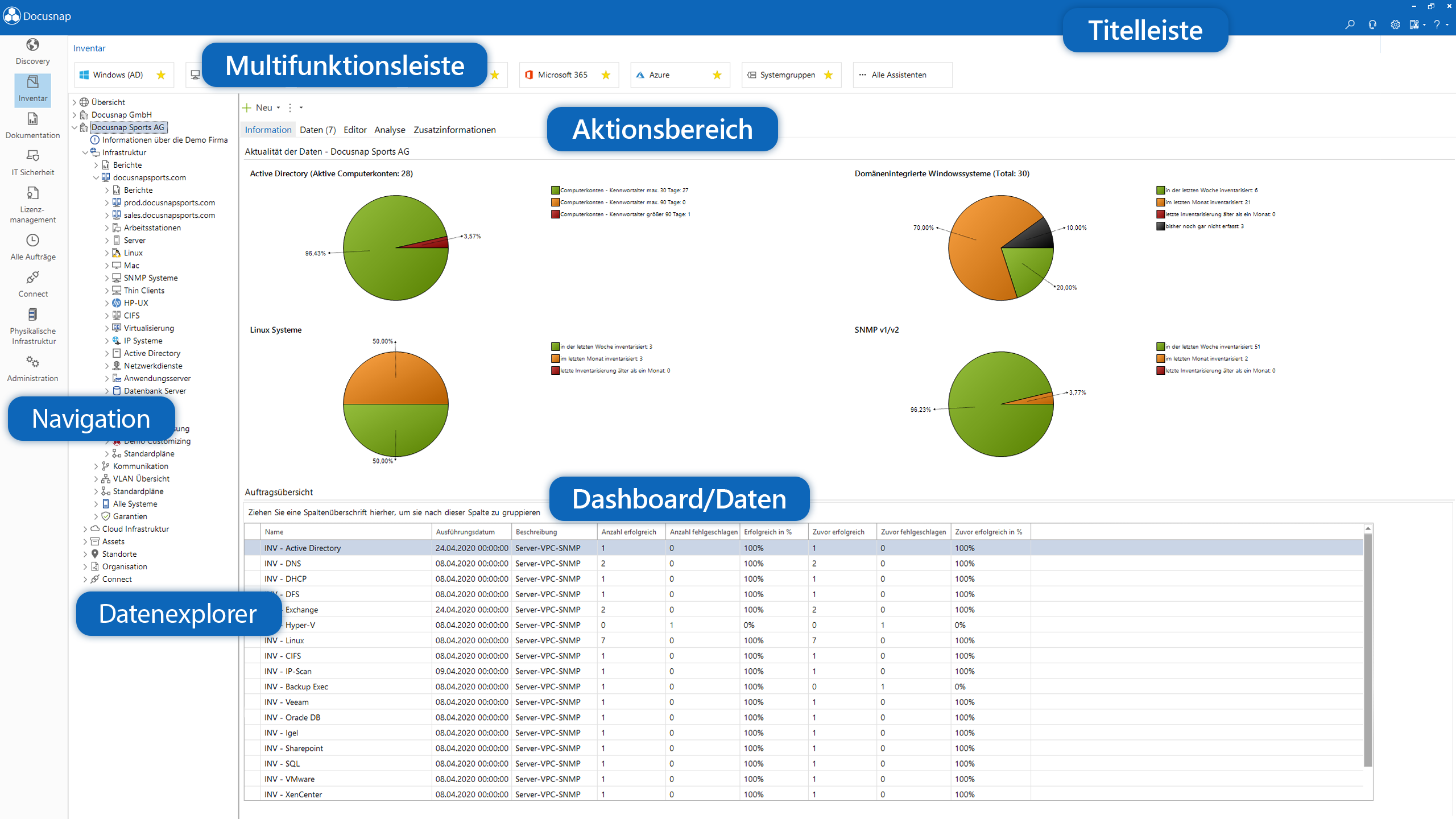Select the Inventar sidebar icon
The height and width of the screenshot is (819, 1456).
32,89
